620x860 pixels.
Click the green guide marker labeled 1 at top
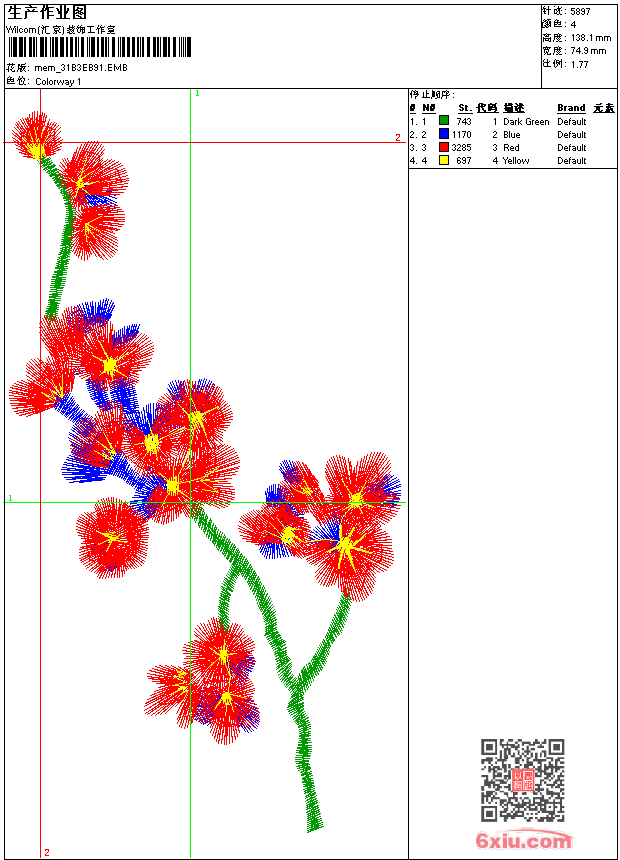click(197, 94)
